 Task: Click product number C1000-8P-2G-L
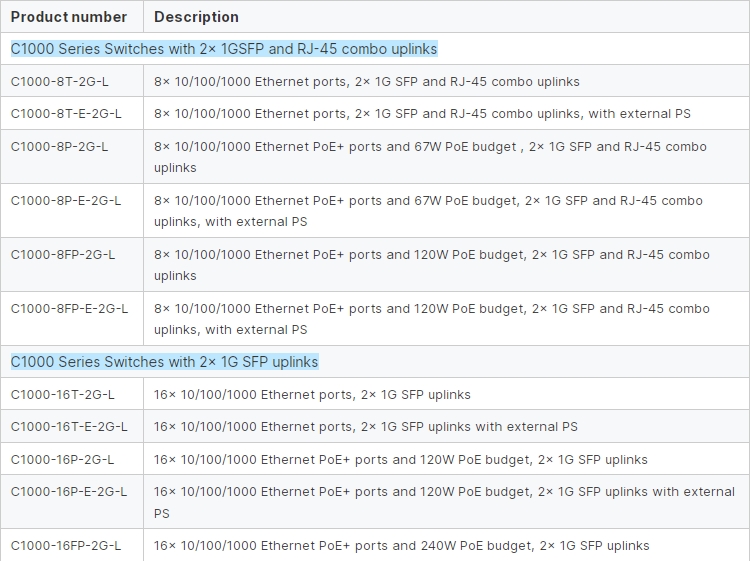click(x=59, y=146)
